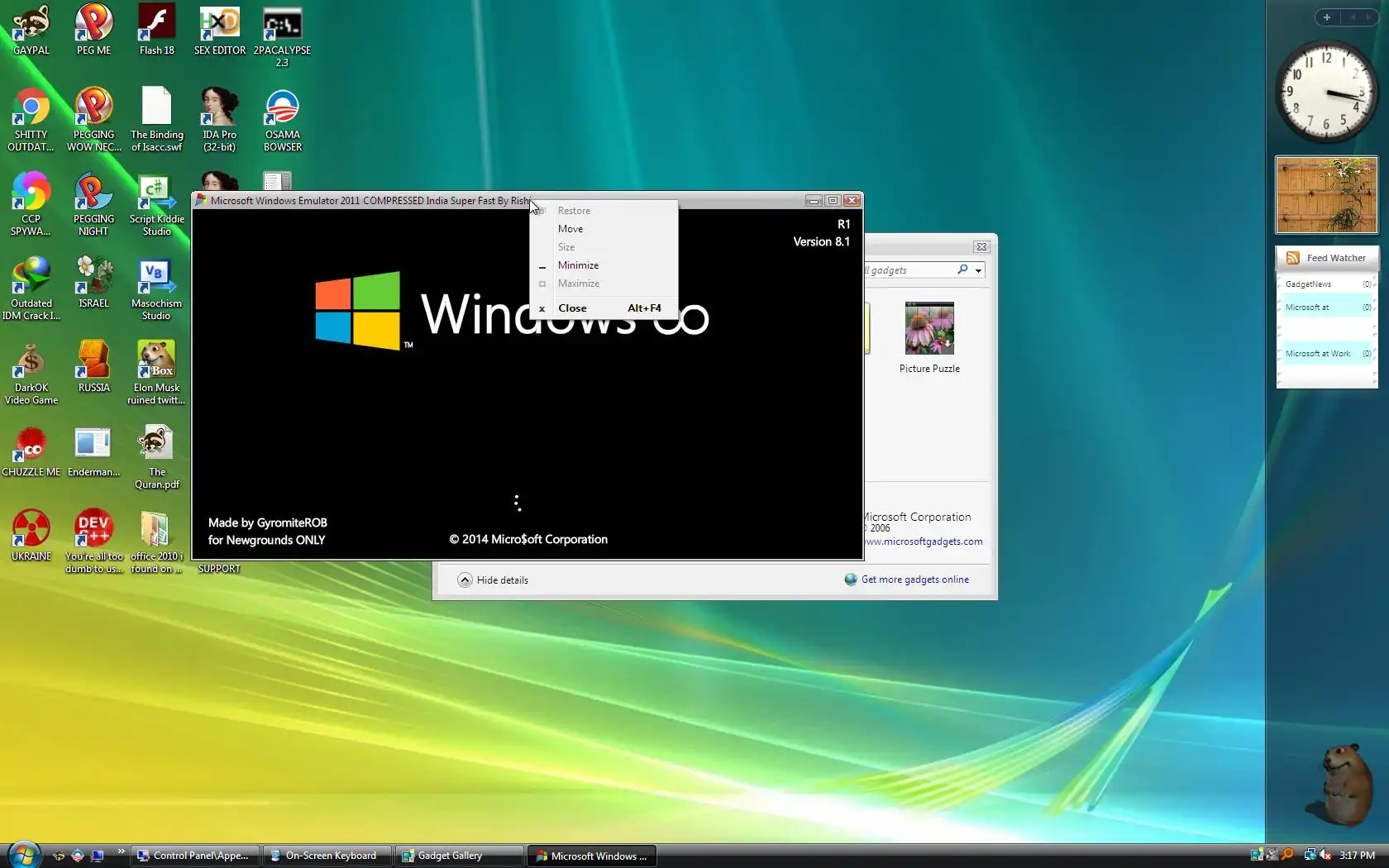Click the network tray icon
1389x868 pixels.
coord(1310,855)
